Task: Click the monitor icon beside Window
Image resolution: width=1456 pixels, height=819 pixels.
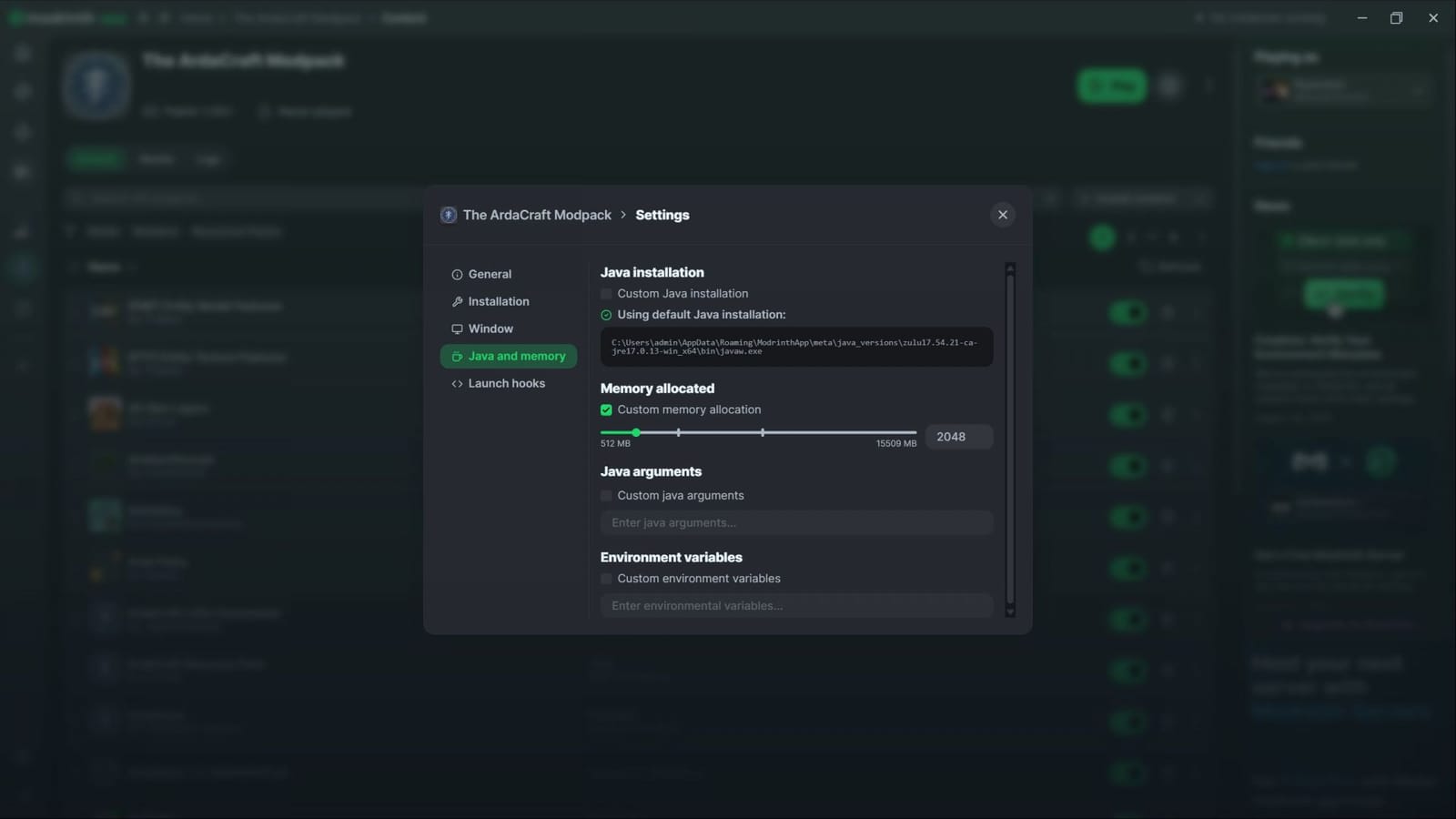Action: click(457, 329)
